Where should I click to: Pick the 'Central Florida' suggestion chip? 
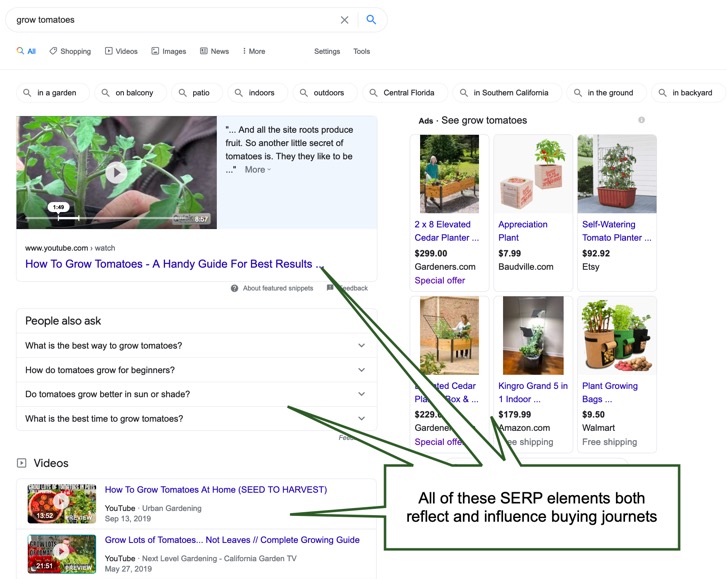405,93
